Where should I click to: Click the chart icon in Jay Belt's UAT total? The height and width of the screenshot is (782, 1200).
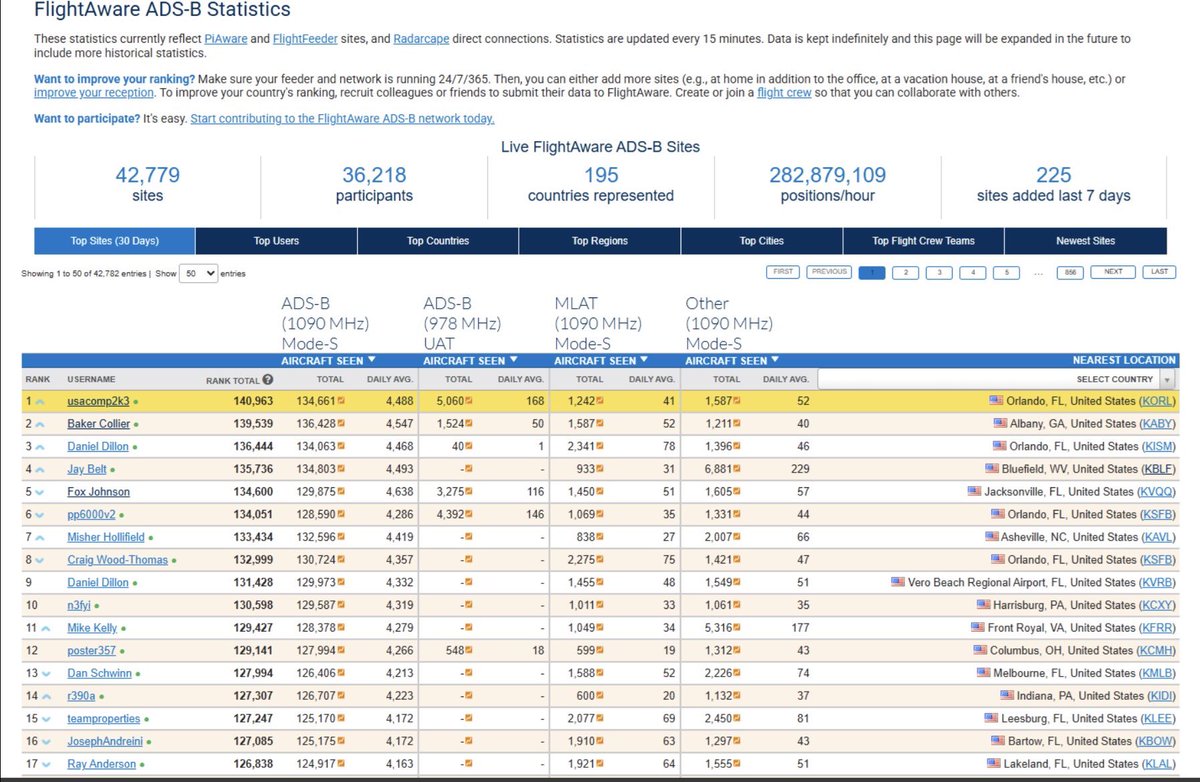click(x=469, y=469)
